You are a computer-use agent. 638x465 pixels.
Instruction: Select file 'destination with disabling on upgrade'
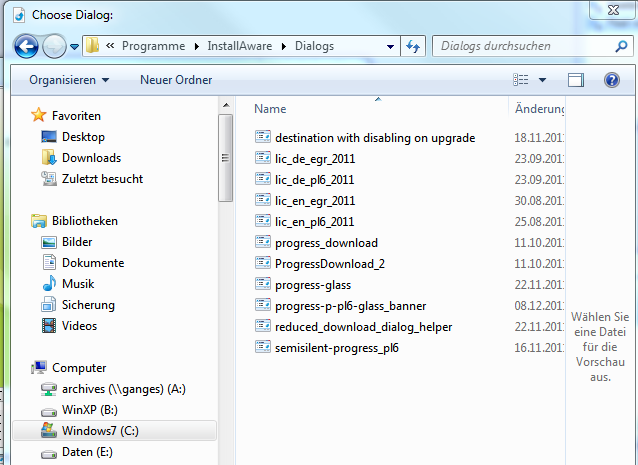pyautogui.click(x=375, y=138)
